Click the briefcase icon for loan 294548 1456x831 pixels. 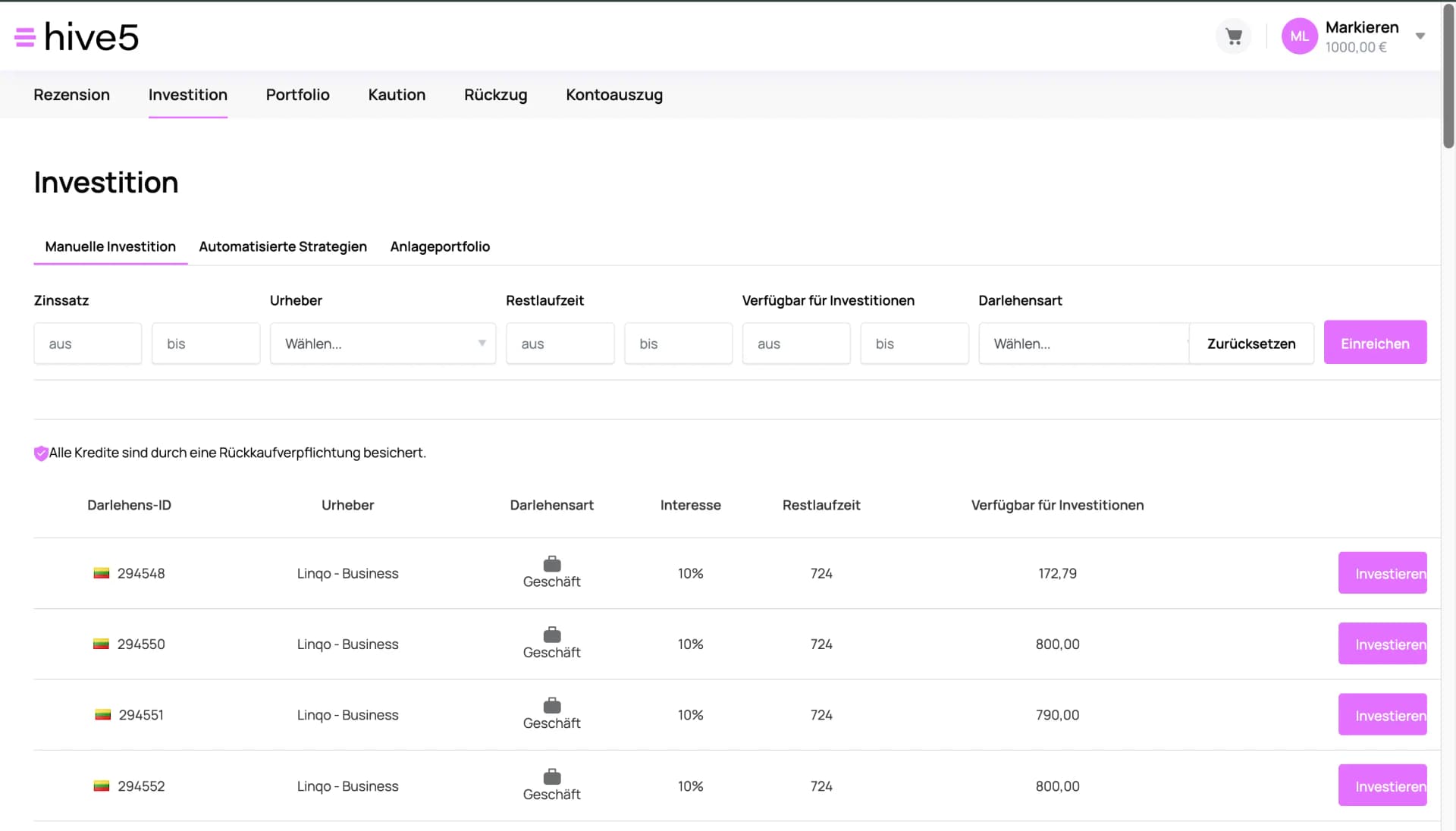pos(552,563)
